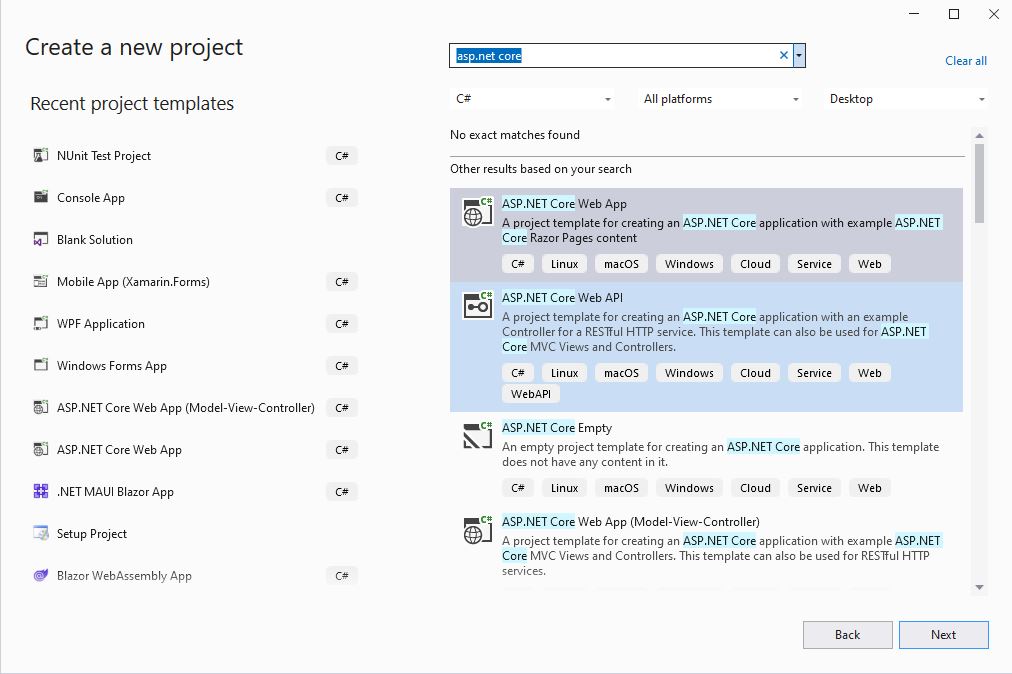This screenshot has height=674, width=1012.
Task: Click the Windows Forms App icon
Action: click(x=41, y=365)
